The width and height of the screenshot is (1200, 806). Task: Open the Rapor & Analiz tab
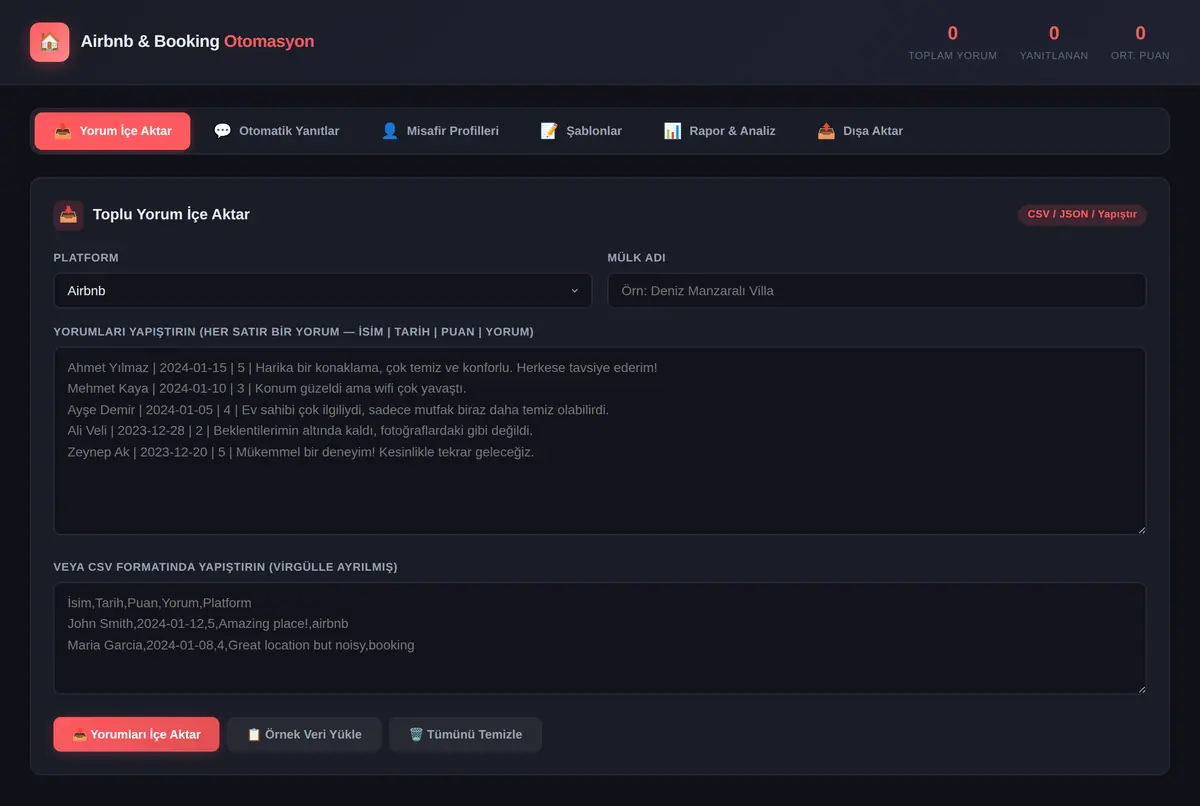[720, 131]
